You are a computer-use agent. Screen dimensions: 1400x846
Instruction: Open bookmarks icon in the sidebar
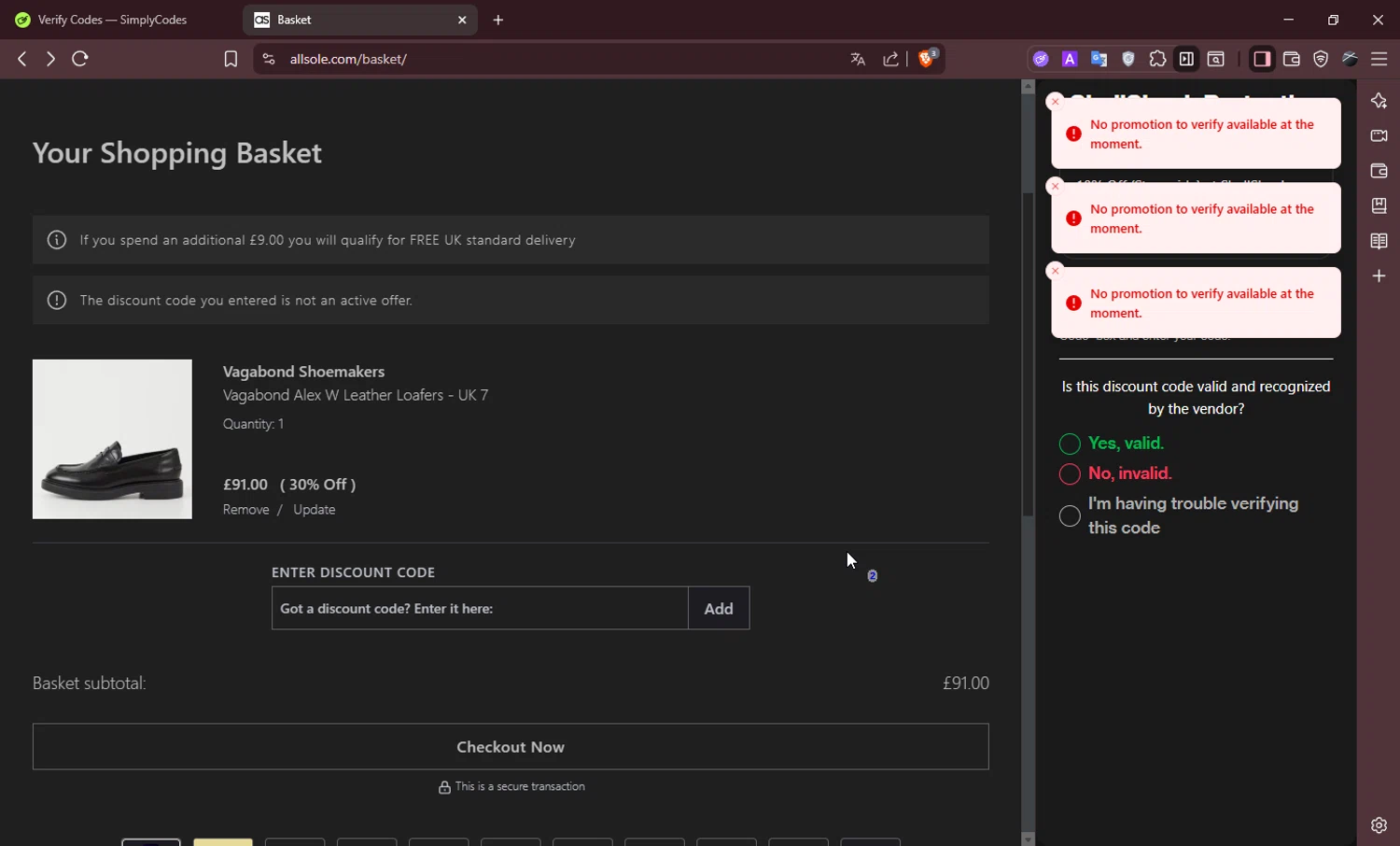click(x=1379, y=205)
